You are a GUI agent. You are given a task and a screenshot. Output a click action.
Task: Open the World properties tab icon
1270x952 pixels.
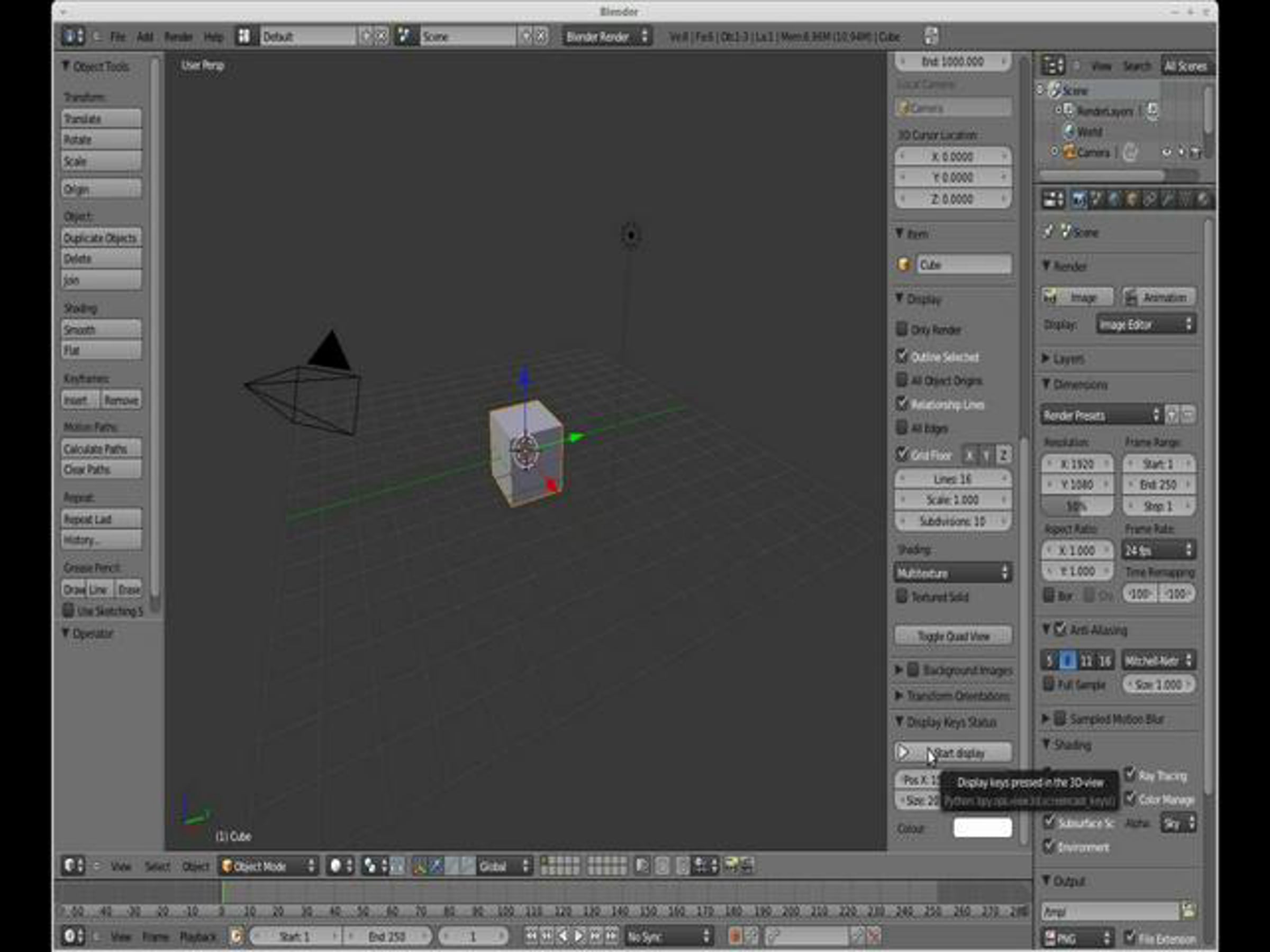(x=1114, y=199)
